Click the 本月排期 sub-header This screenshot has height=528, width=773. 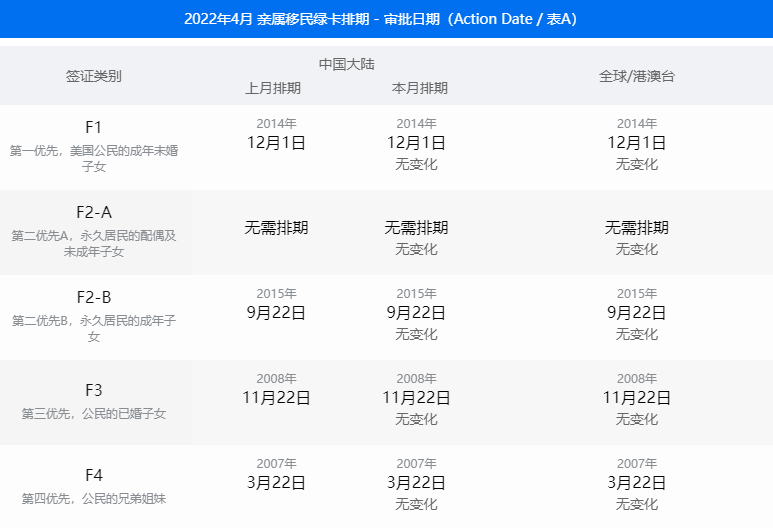pos(420,88)
